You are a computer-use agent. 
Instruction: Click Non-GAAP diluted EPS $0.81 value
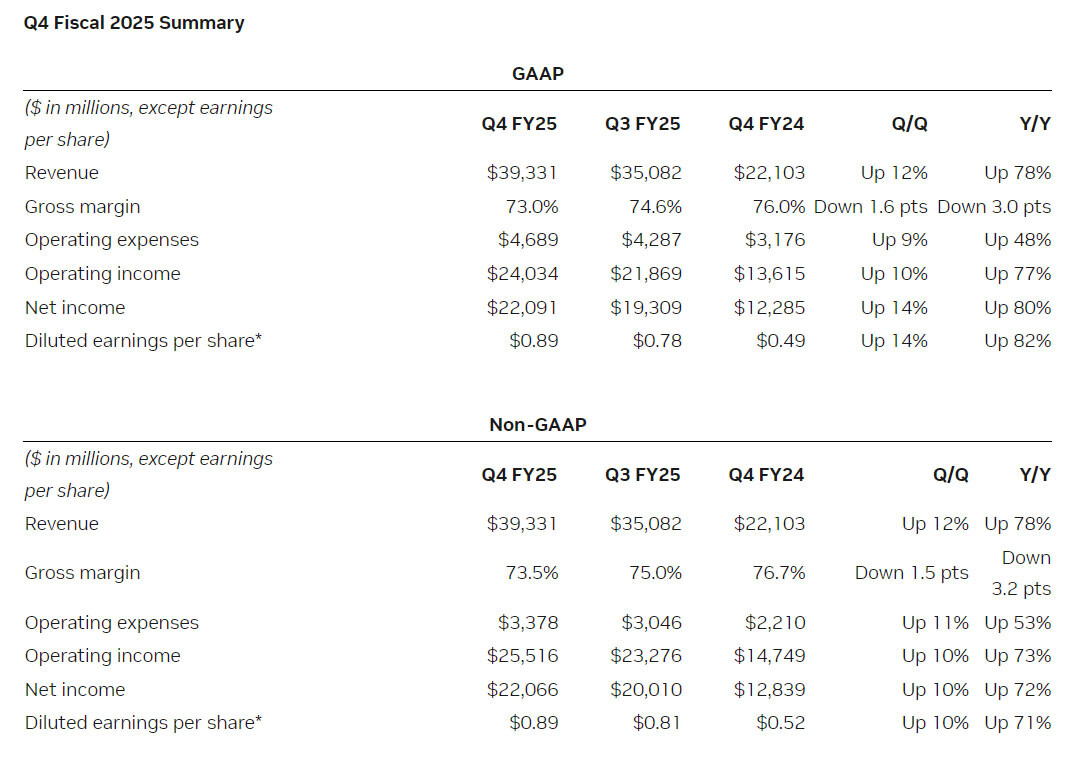[657, 722]
